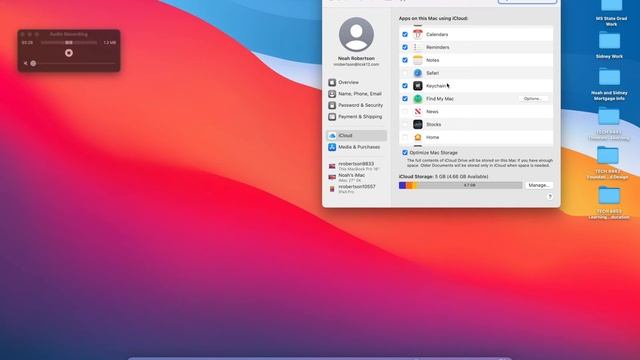Click the Audio Recording volume slider knob

33,63
